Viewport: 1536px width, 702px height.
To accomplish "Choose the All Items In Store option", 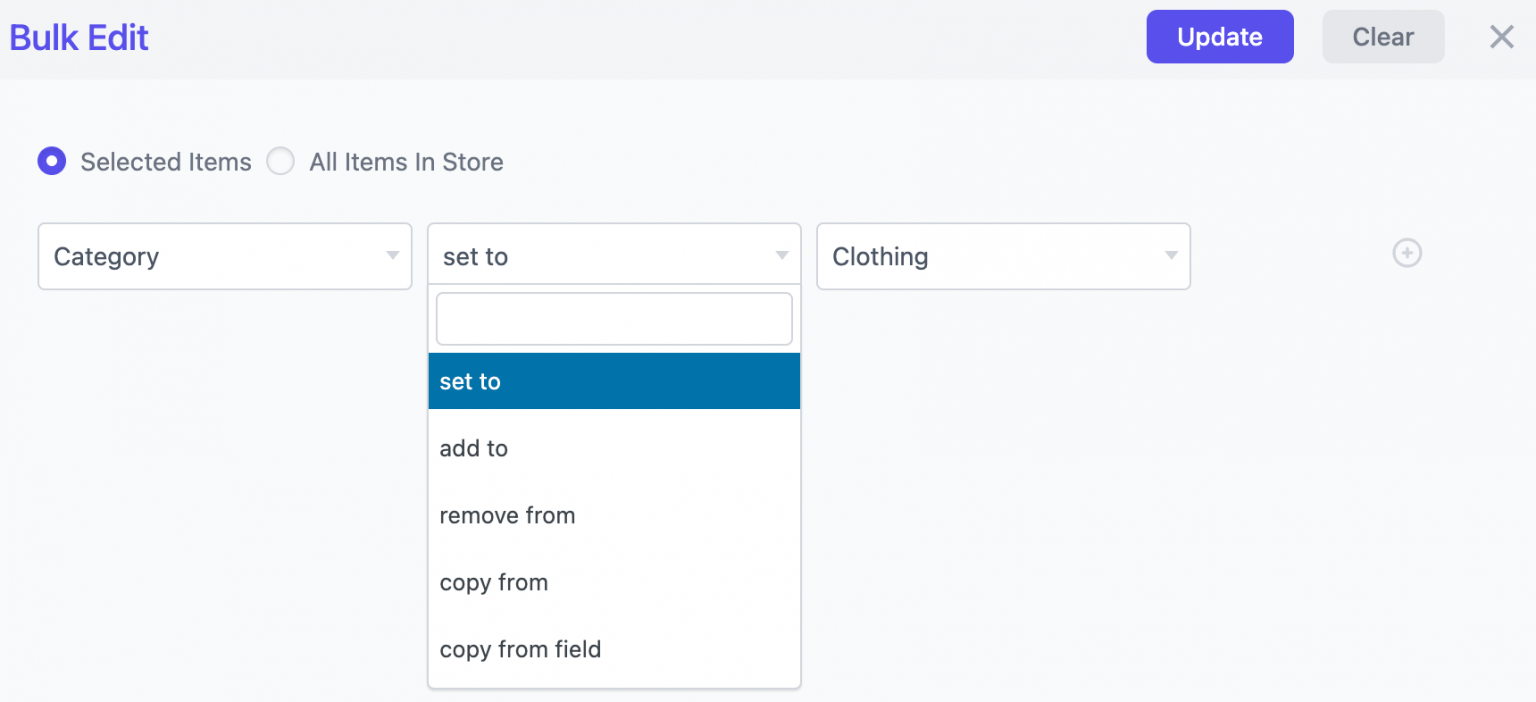I will pos(280,161).
